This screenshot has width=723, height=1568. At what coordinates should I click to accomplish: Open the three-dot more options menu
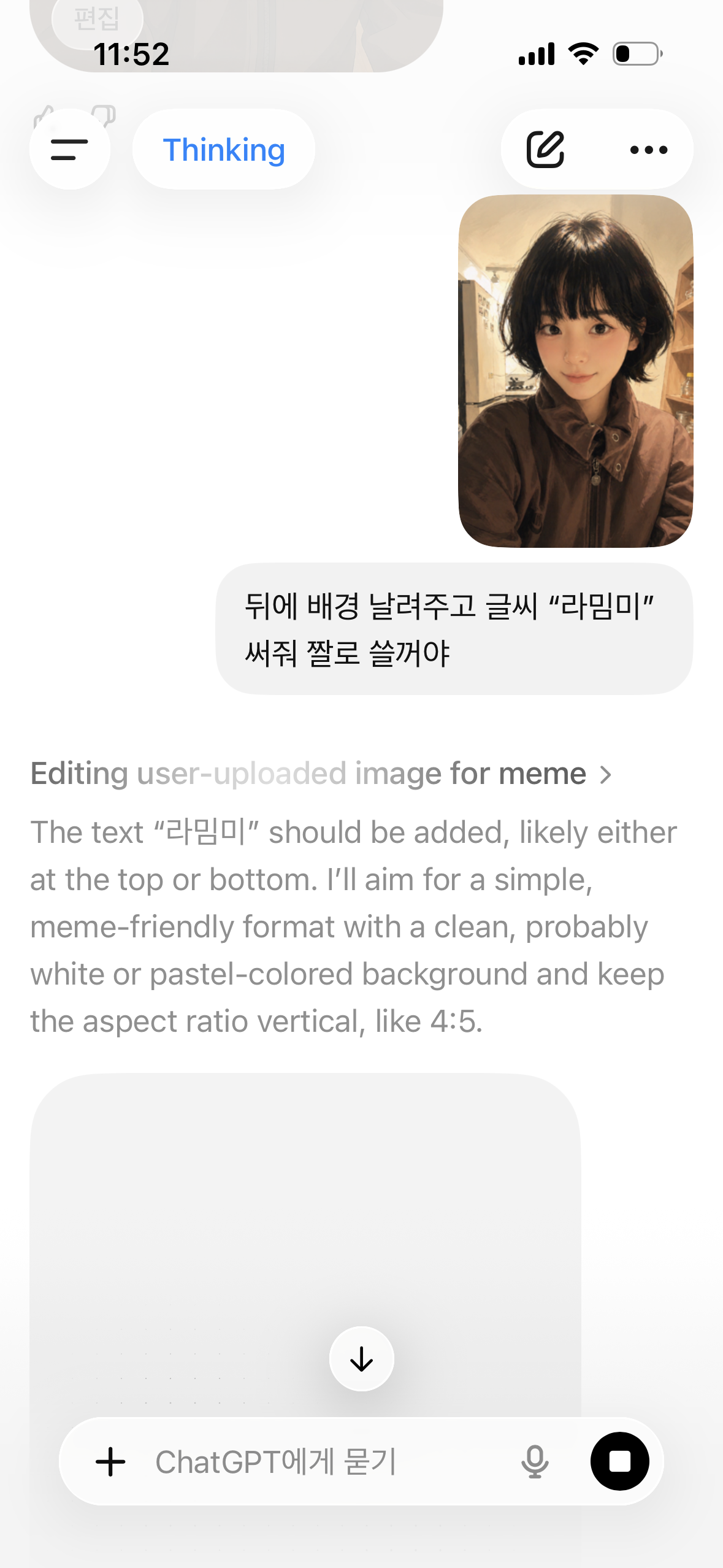pyautogui.click(x=649, y=150)
